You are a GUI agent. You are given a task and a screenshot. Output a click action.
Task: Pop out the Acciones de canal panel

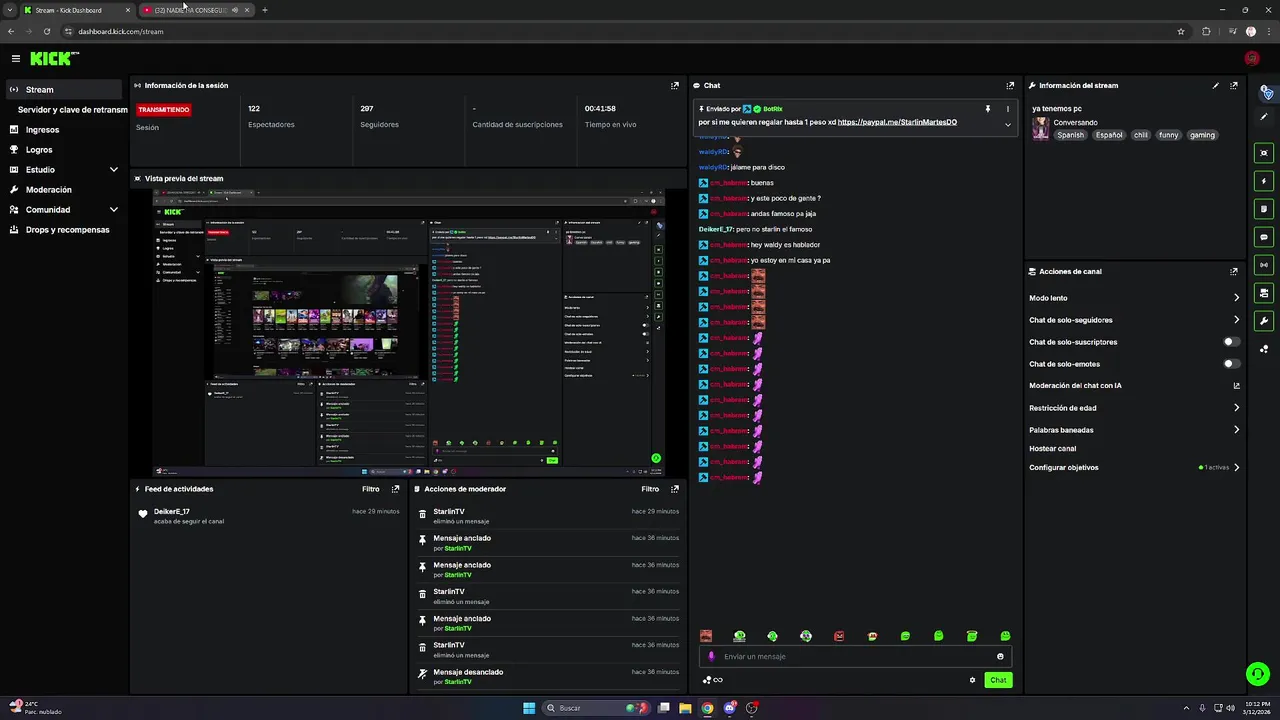(1234, 272)
